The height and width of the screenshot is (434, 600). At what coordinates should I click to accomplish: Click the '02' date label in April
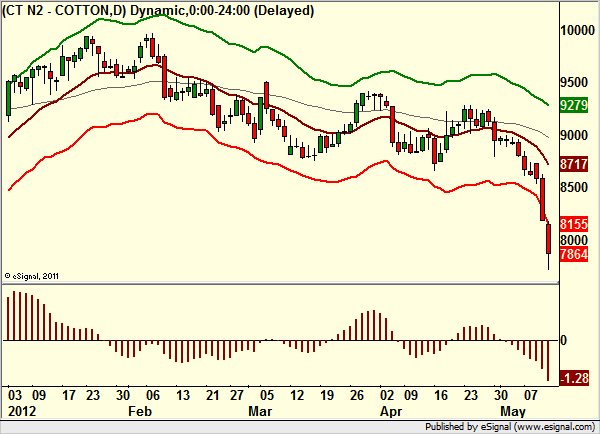(387, 395)
